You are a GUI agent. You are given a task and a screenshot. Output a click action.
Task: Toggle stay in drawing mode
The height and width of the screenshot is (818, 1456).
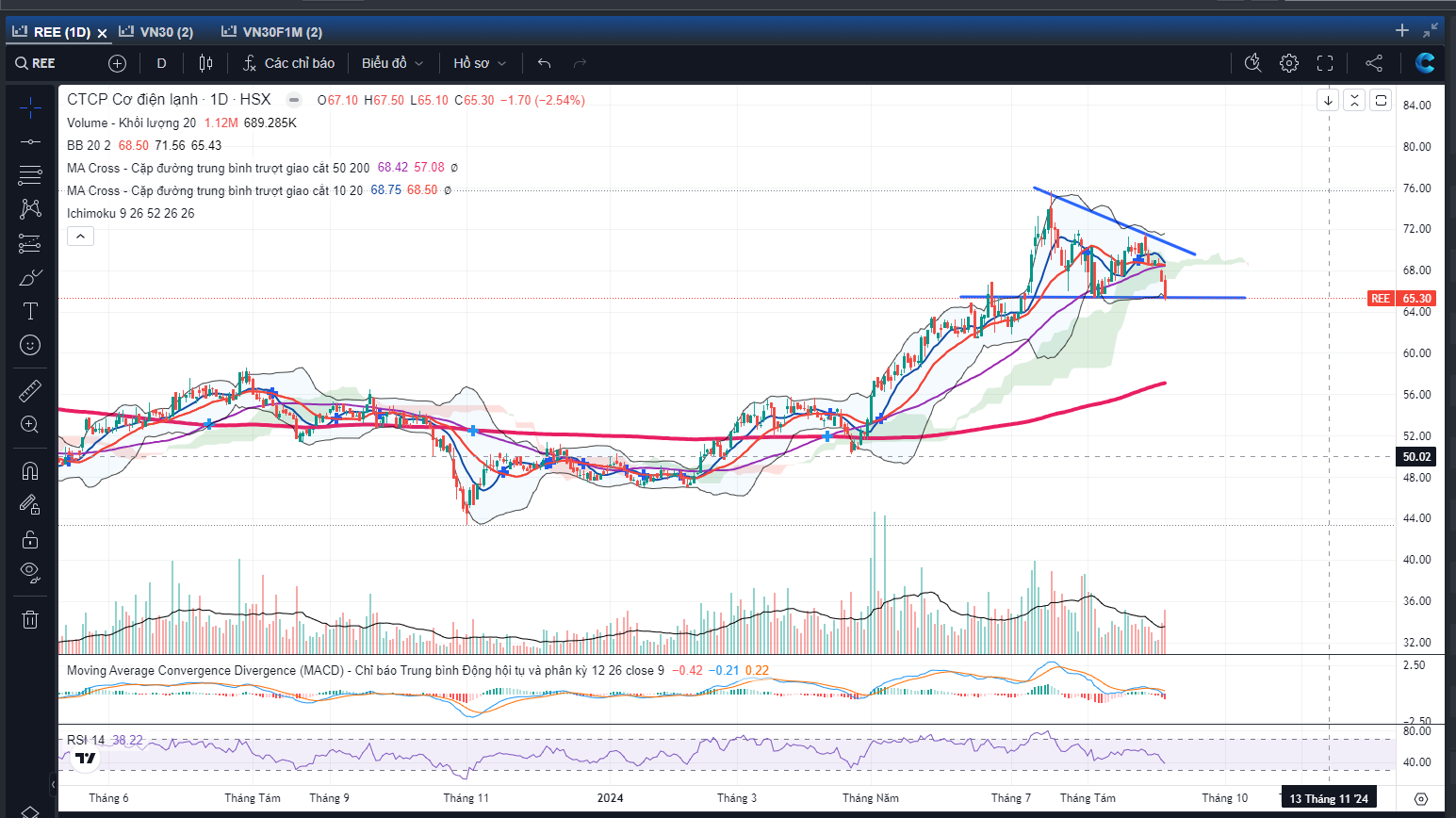[30, 504]
